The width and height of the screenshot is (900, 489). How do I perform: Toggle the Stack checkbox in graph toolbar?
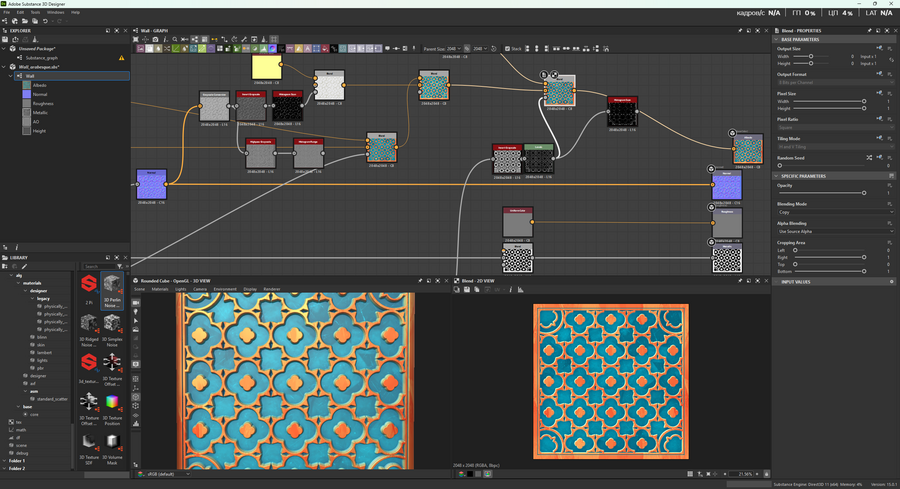click(x=508, y=48)
